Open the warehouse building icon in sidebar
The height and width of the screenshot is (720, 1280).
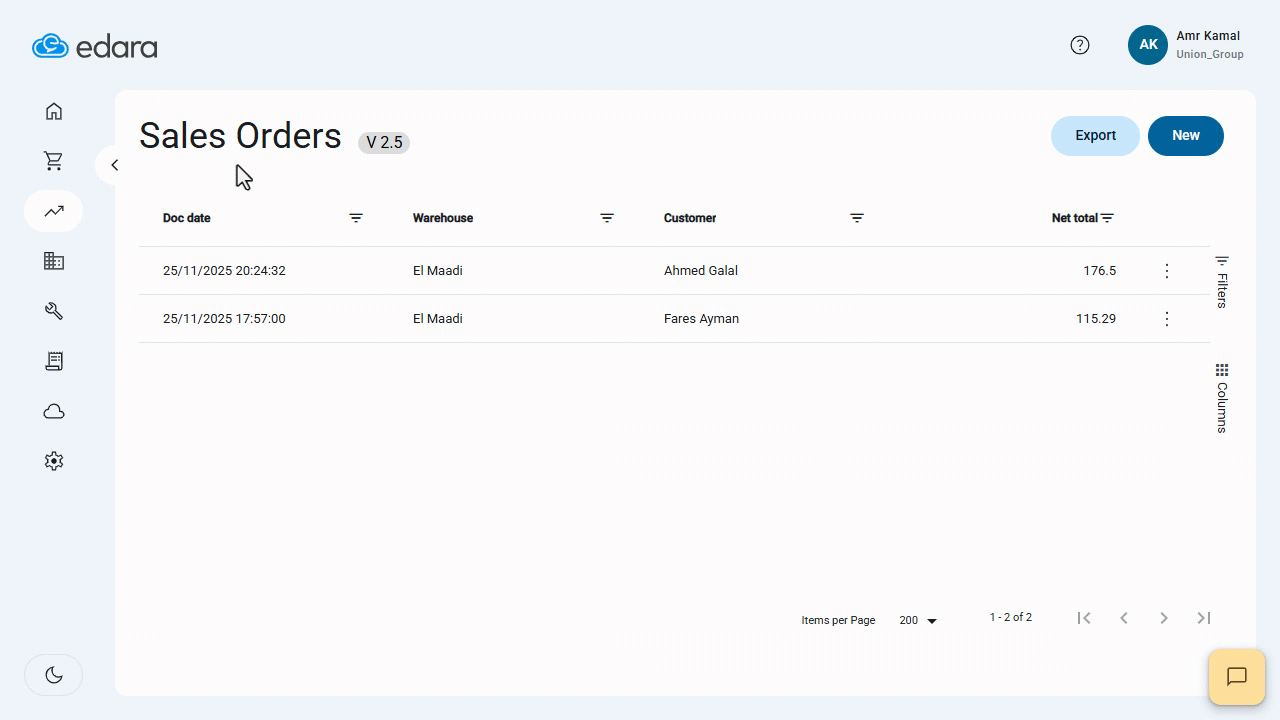(x=54, y=261)
